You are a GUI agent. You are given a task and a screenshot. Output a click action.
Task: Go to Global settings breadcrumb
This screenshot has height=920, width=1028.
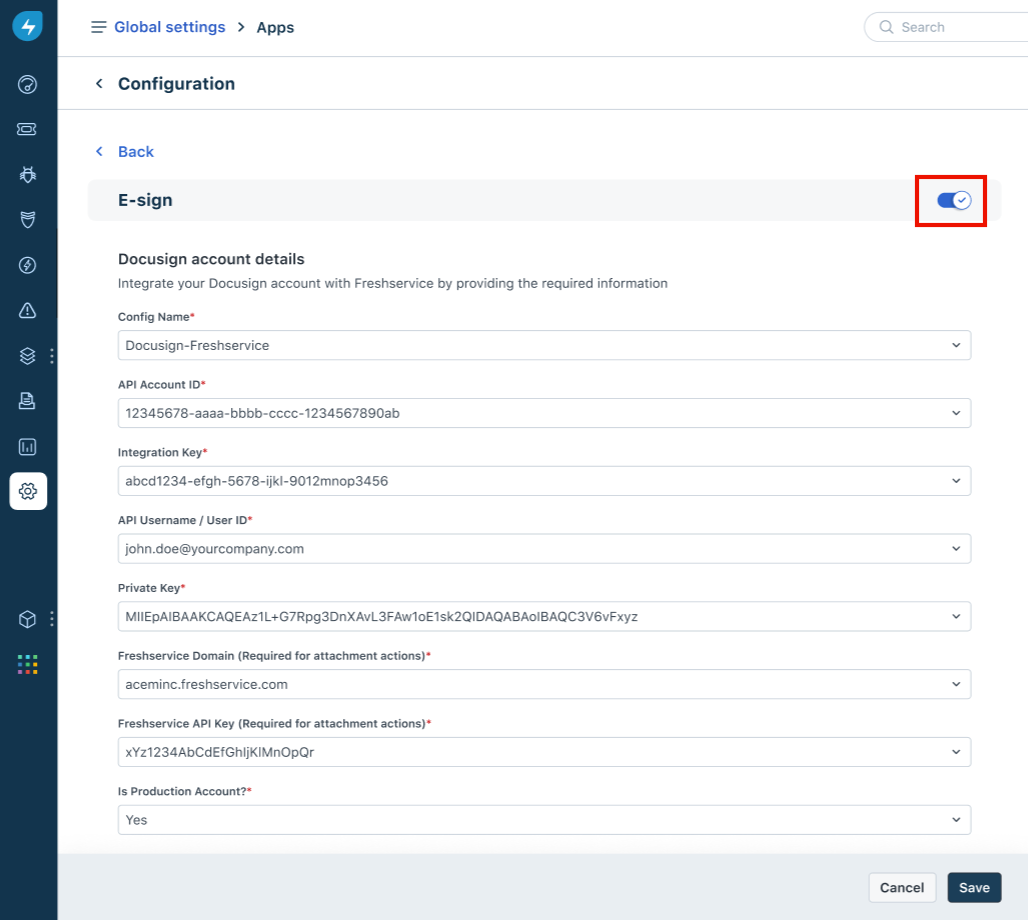[x=170, y=27]
